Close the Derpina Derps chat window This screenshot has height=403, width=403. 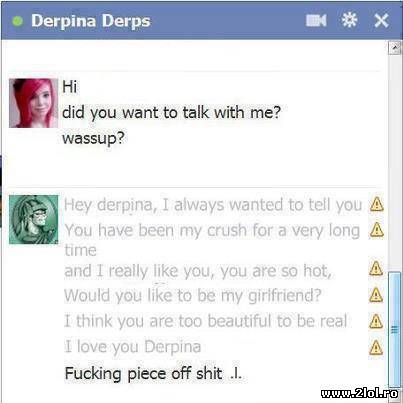click(x=381, y=21)
